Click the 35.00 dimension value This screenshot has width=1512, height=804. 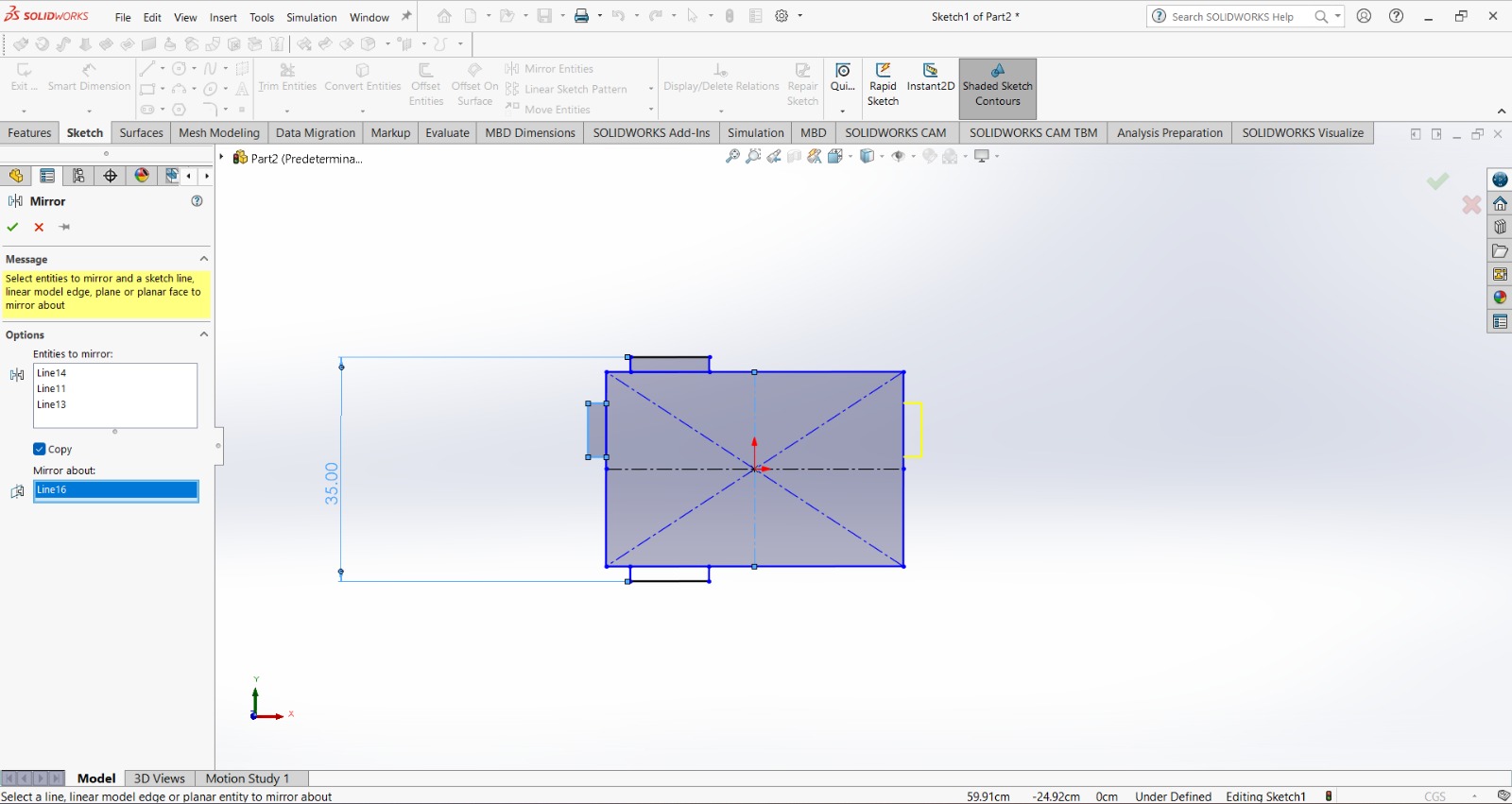(332, 483)
